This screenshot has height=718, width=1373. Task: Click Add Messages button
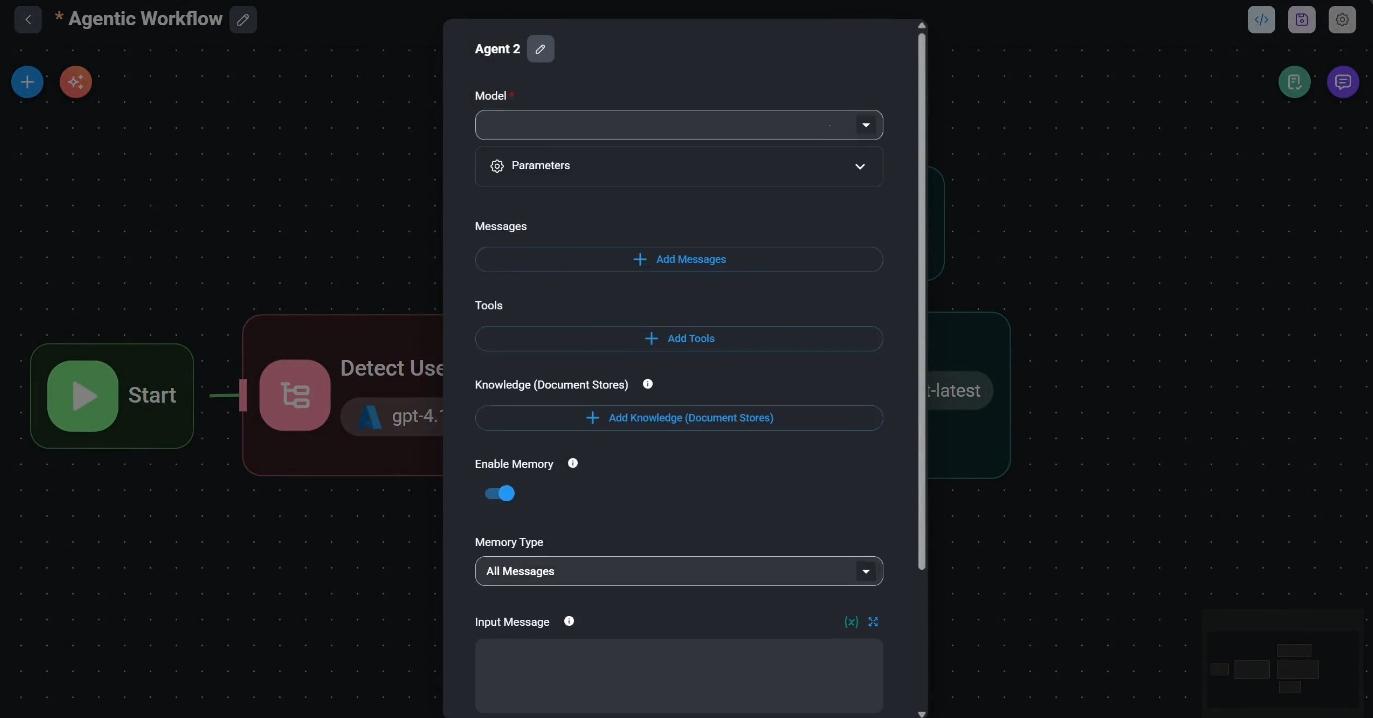tap(678, 259)
